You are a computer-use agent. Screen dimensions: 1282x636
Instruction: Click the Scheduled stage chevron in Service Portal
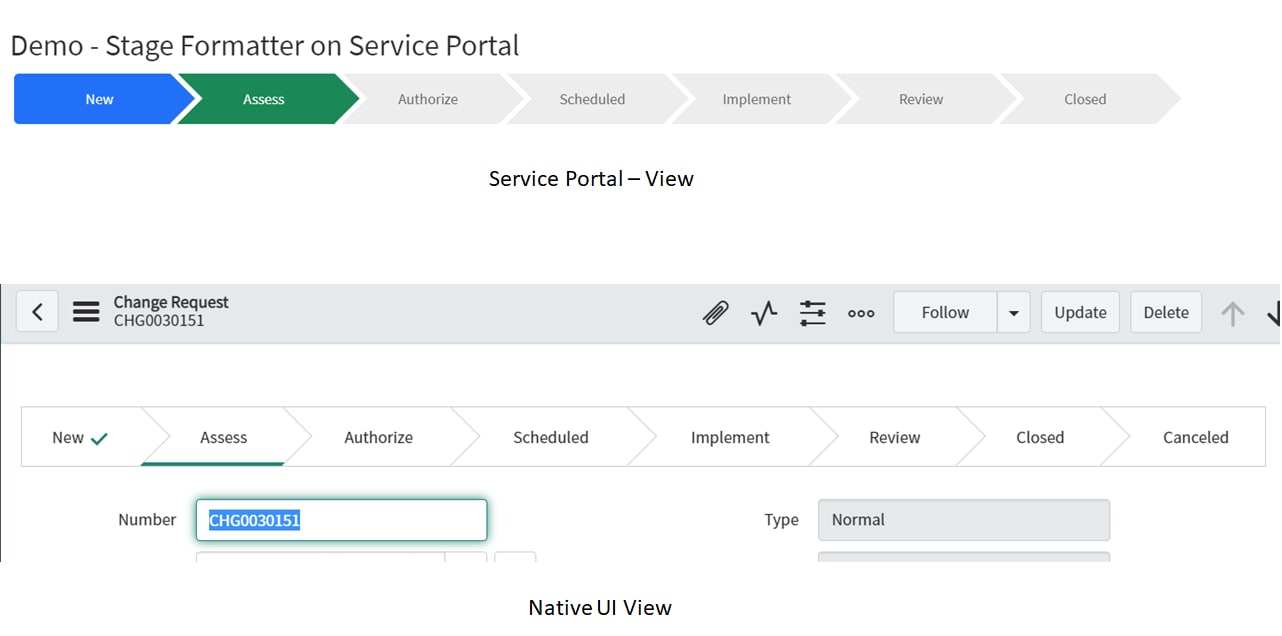click(592, 99)
